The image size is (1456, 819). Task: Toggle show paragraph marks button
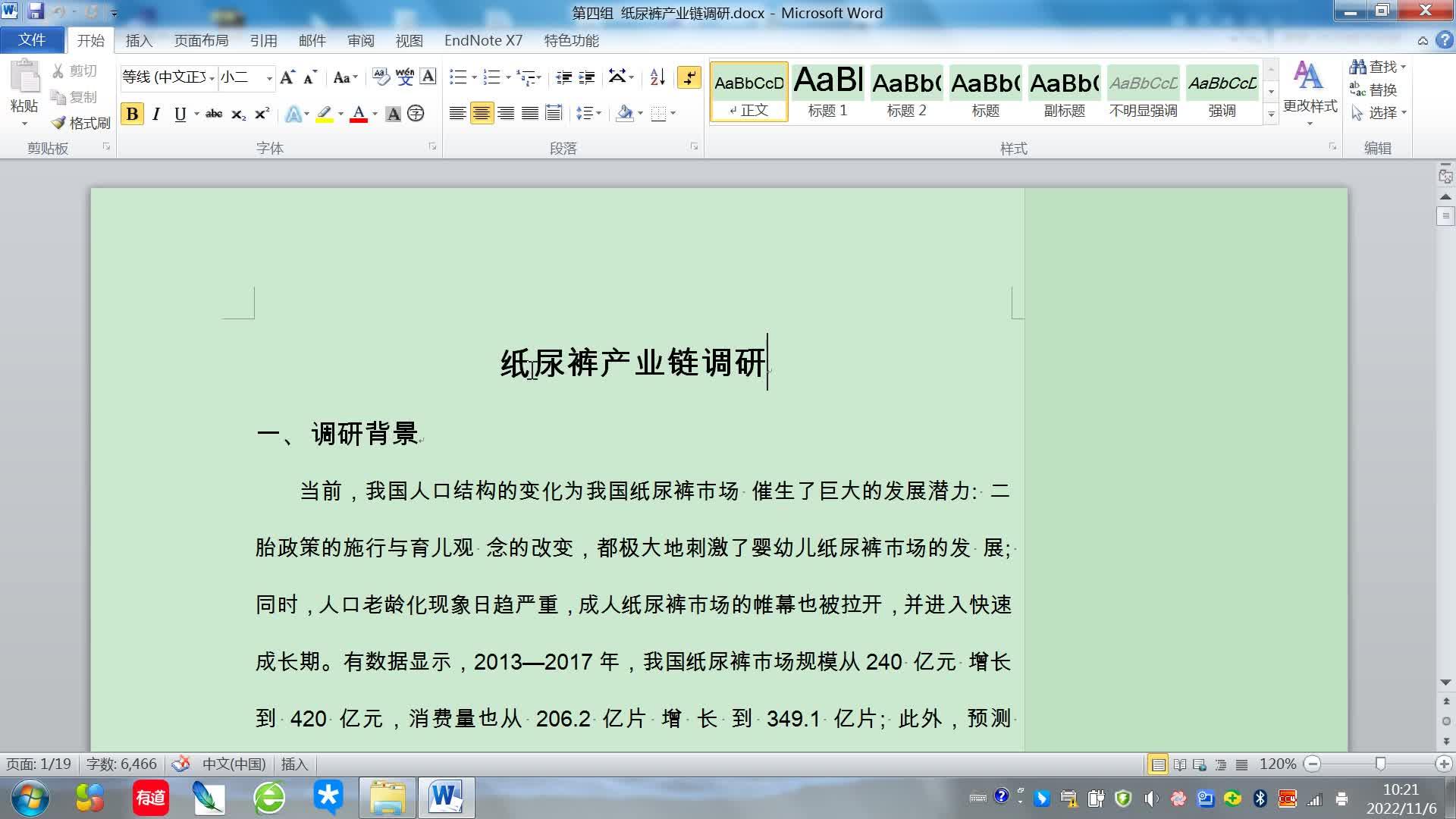(x=689, y=77)
